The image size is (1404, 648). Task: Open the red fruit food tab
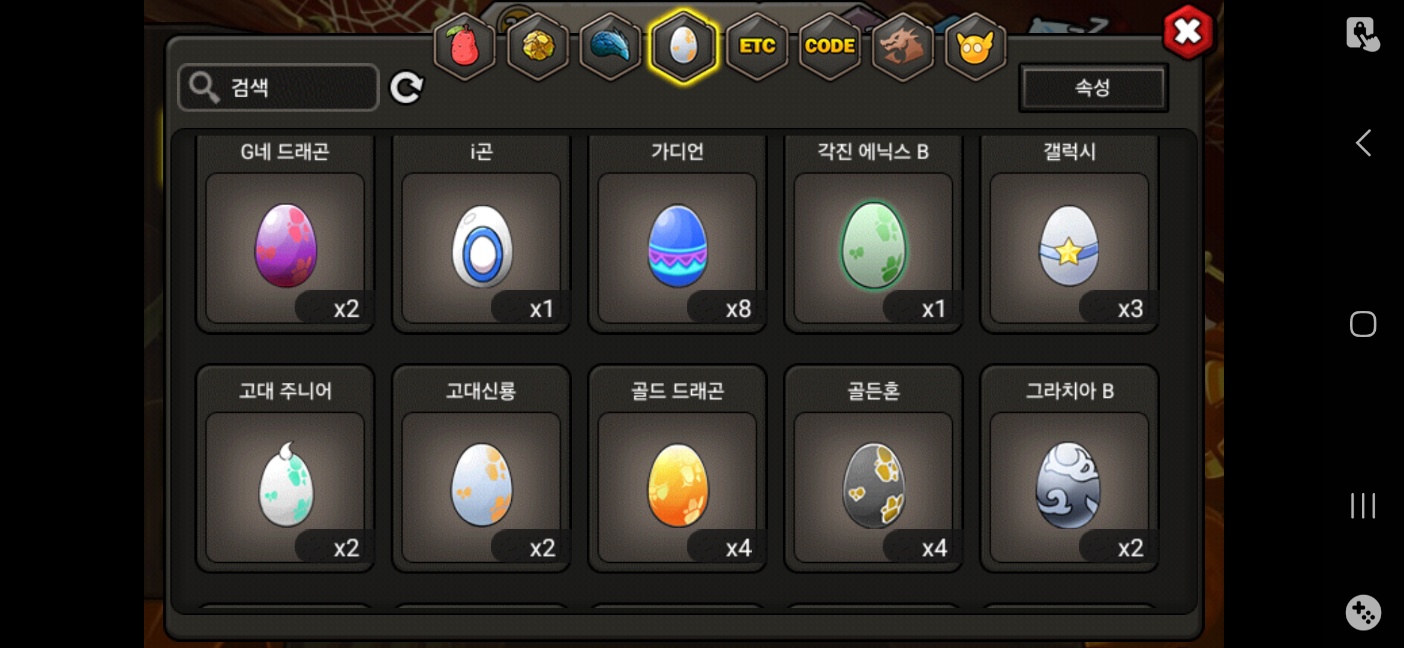coord(465,47)
